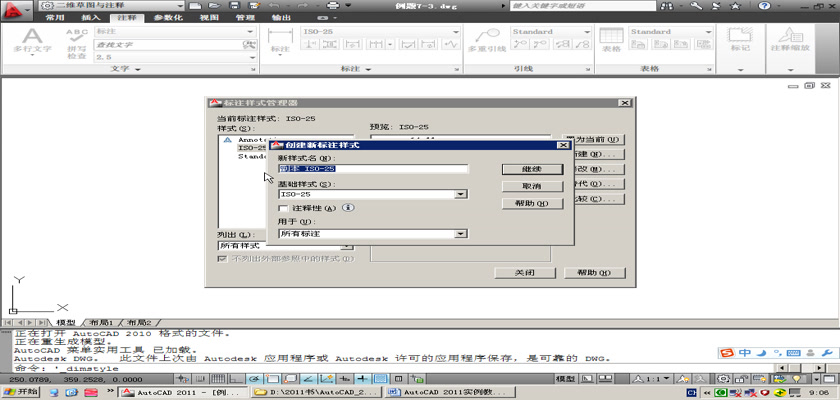The height and width of the screenshot is (400, 840).
Task: Toggle Infer Constraints in the status bar
Action: [182, 379]
